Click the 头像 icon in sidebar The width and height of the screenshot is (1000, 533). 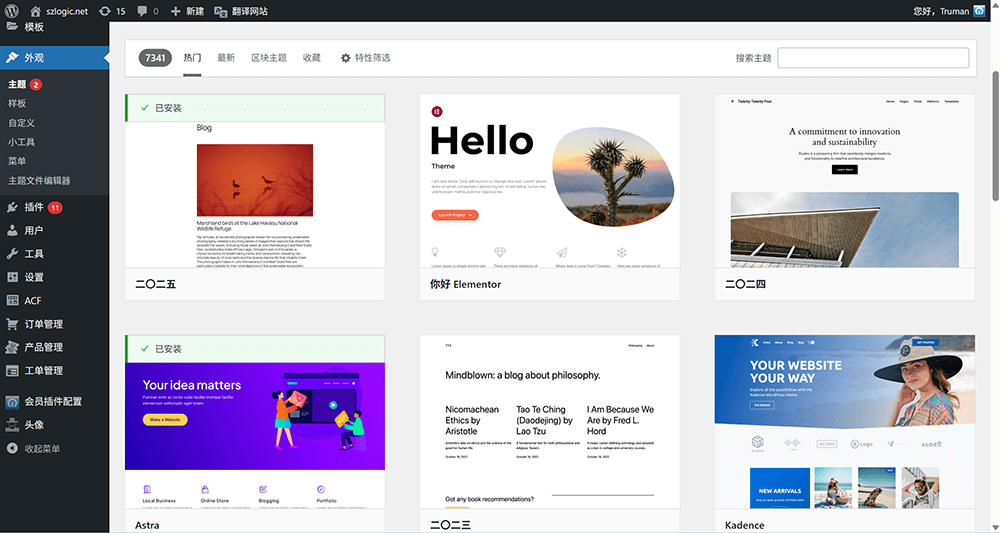pos(12,425)
